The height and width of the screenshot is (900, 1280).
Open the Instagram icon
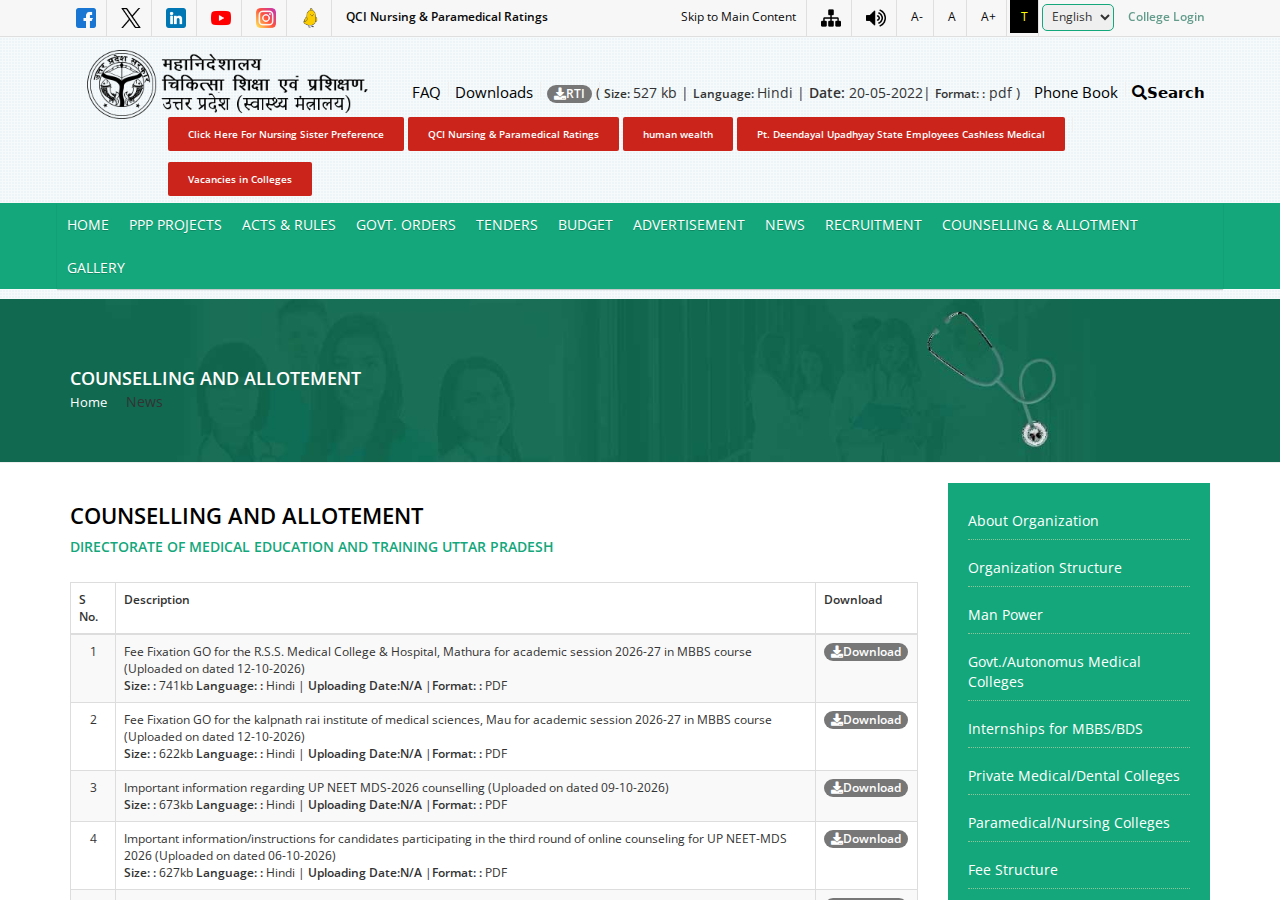pyautogui.click(x=266, y=17)
